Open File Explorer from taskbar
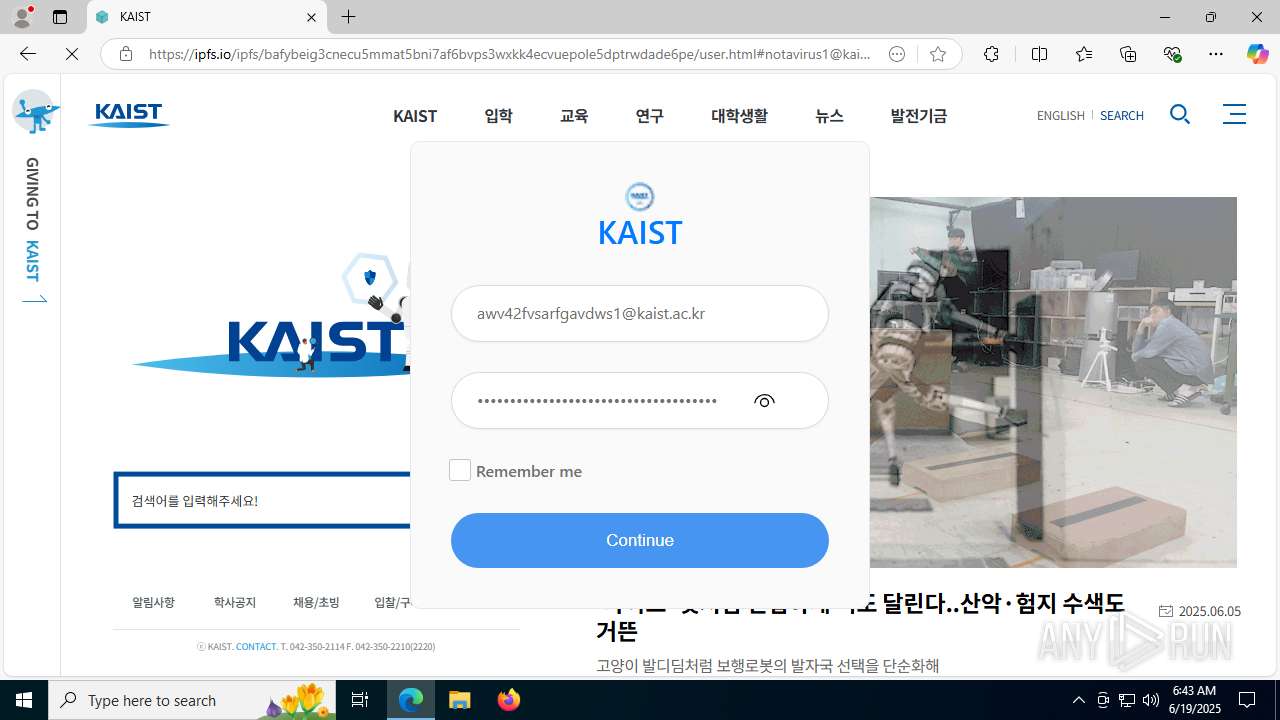This screenshot has width=1280, height=720. (459, 700)
